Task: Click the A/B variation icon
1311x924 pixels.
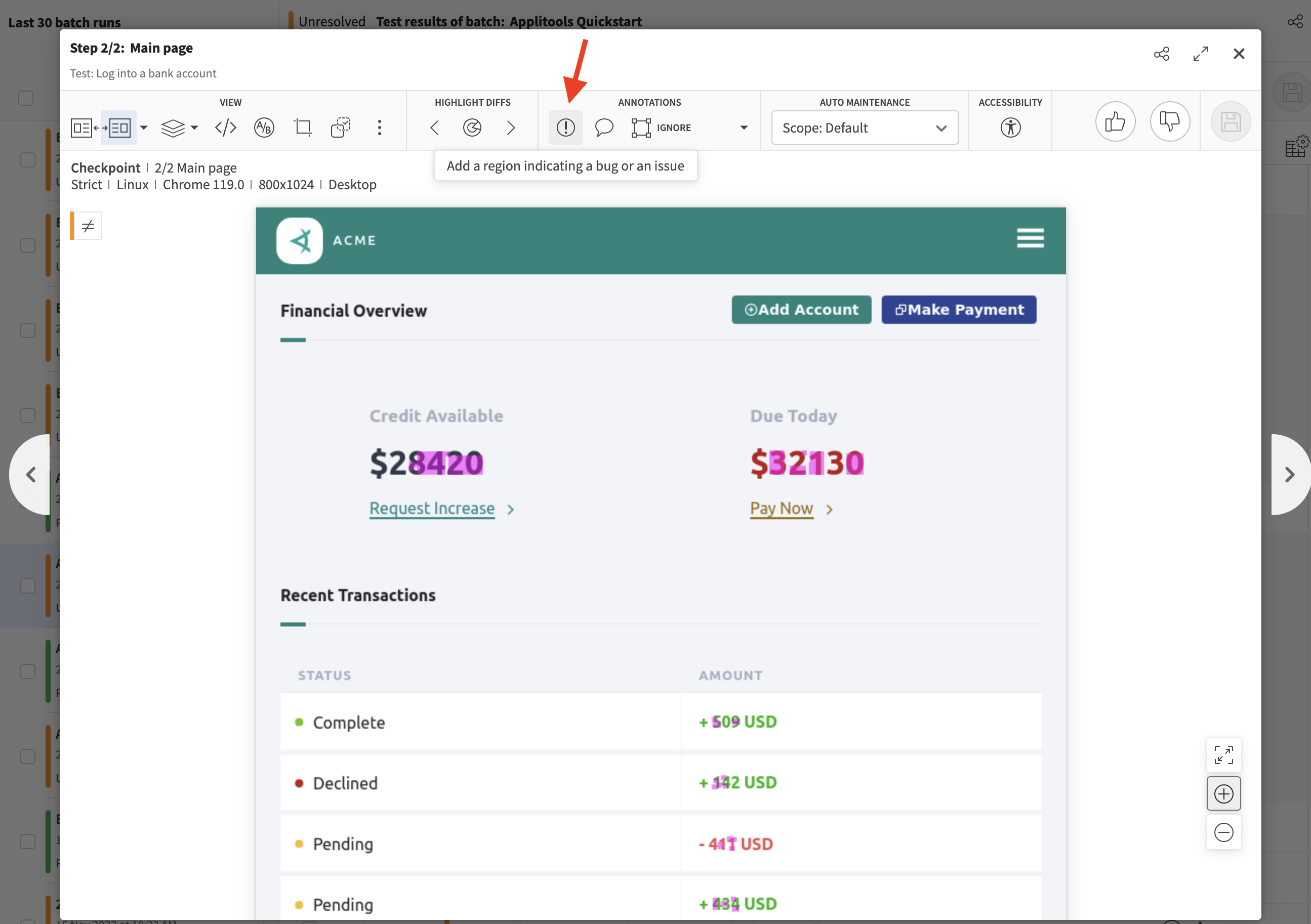Action: click(x=264, y=128)
